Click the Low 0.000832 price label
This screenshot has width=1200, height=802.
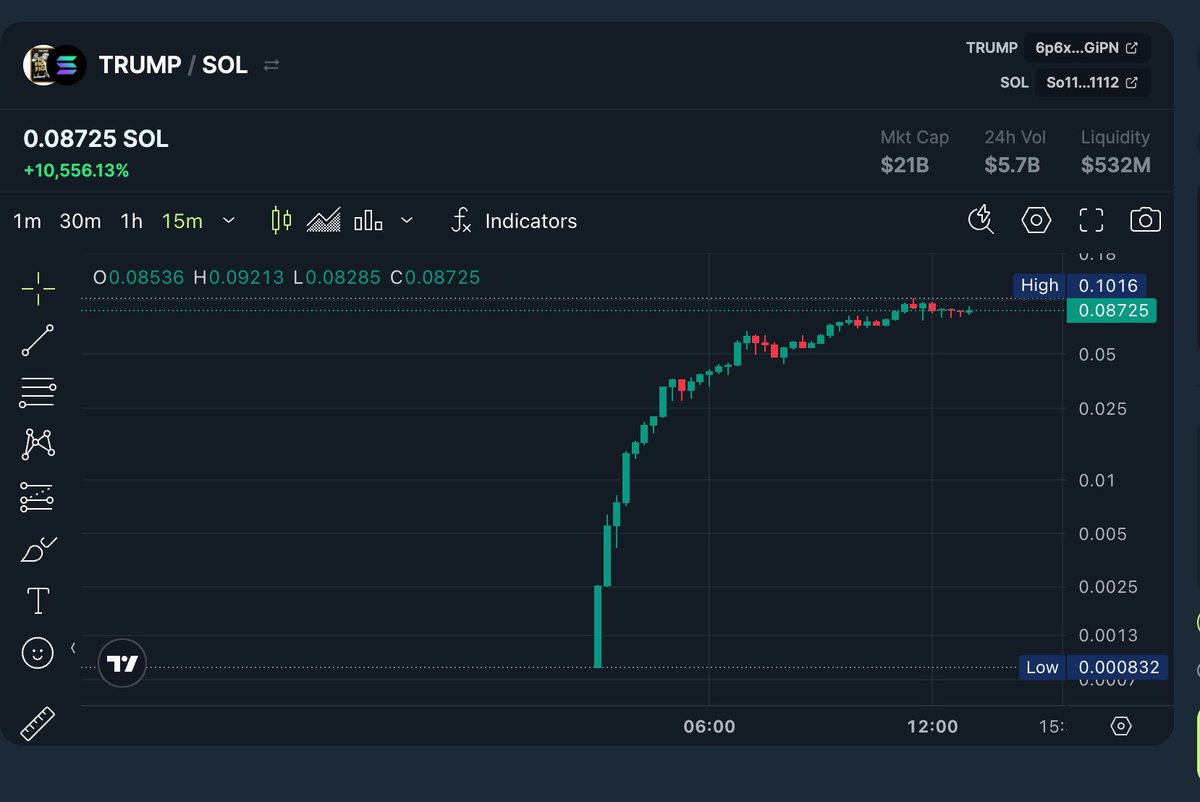click(1093, 667)
